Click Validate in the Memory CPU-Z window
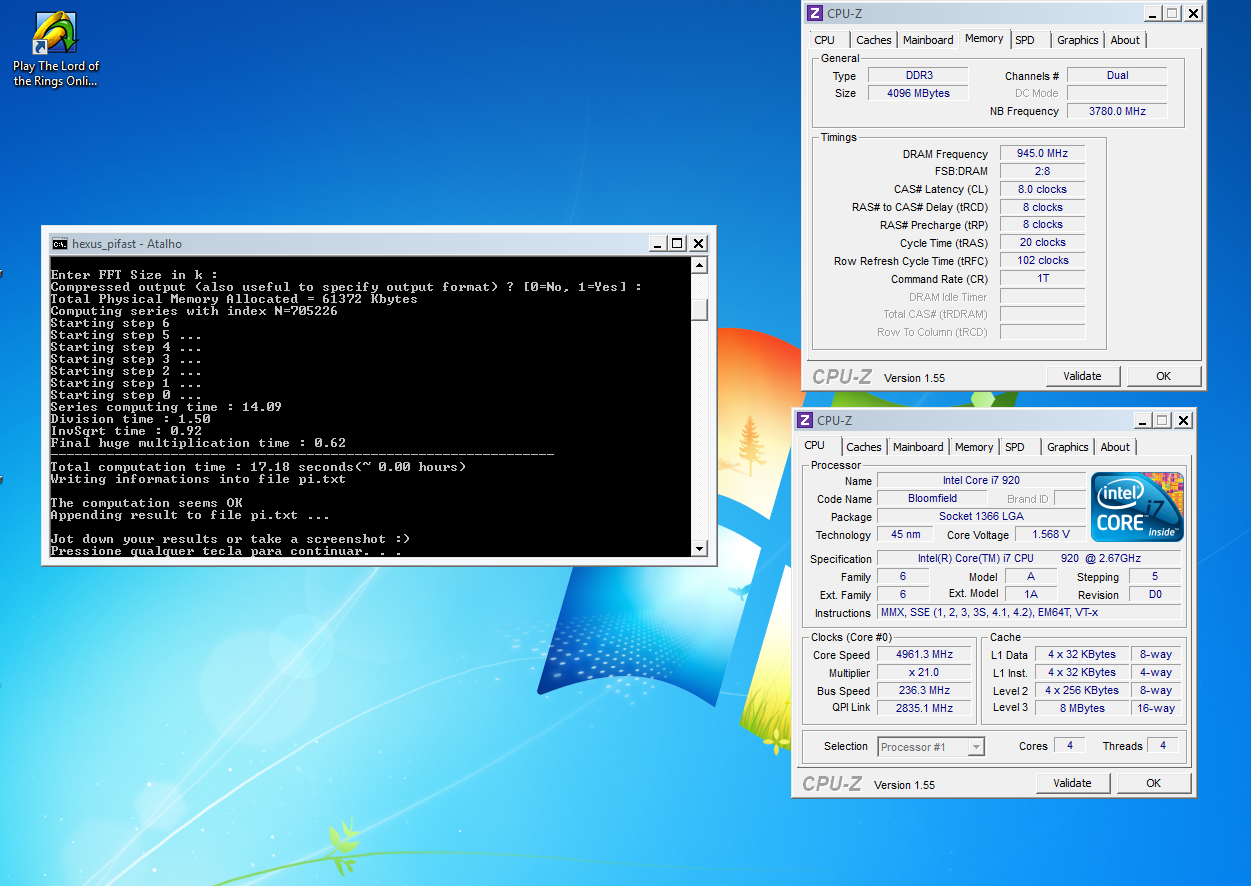The width and height of the screenshot is (1251, 886). point(1083,376)
